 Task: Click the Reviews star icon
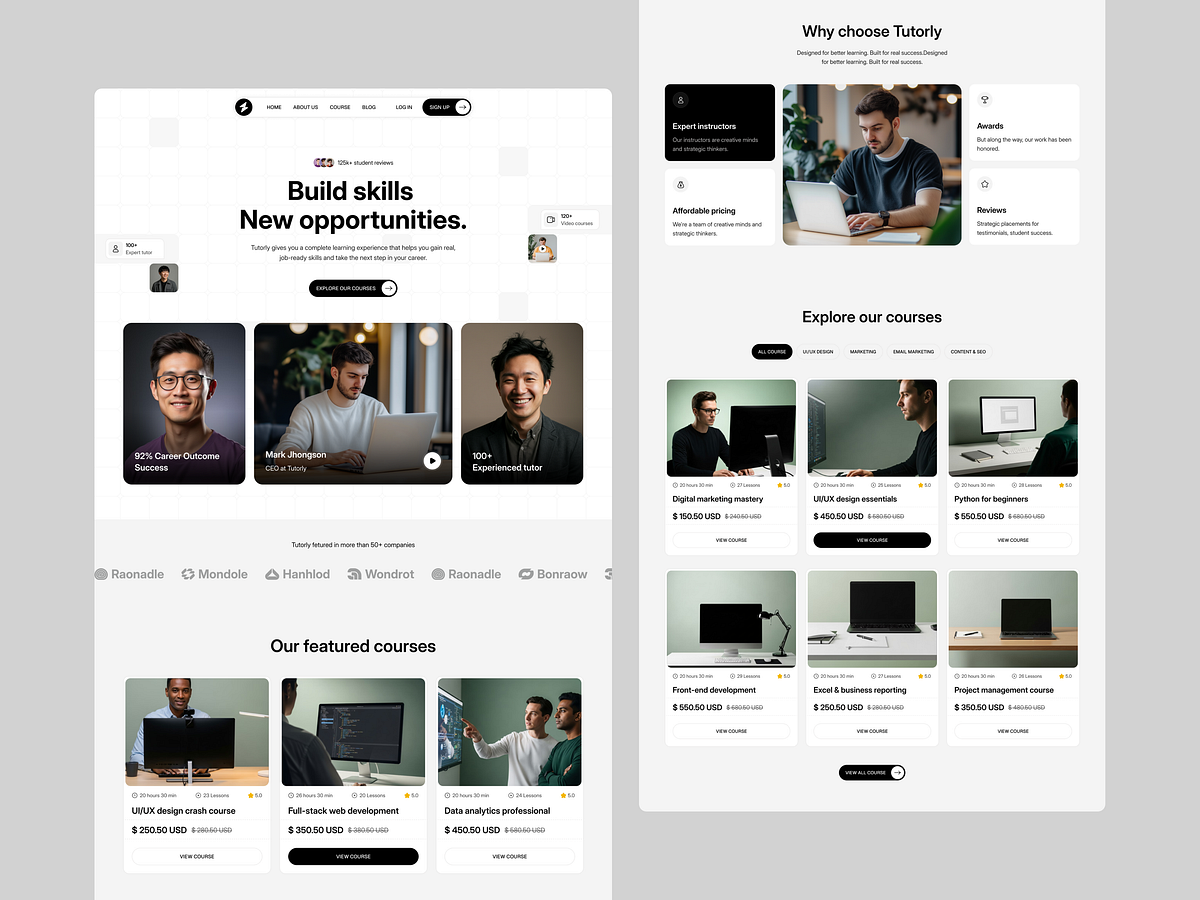984,184
